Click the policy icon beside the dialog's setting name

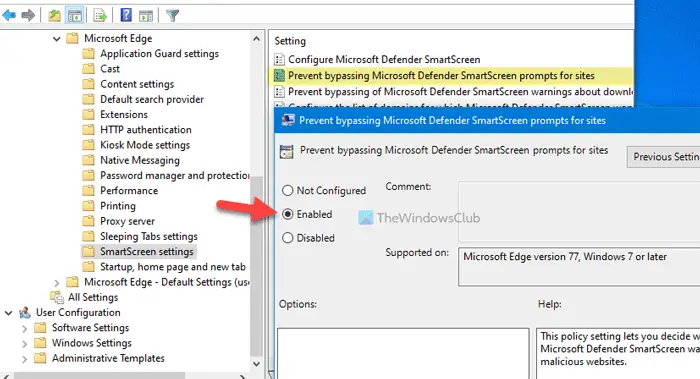tap(286, 151)
